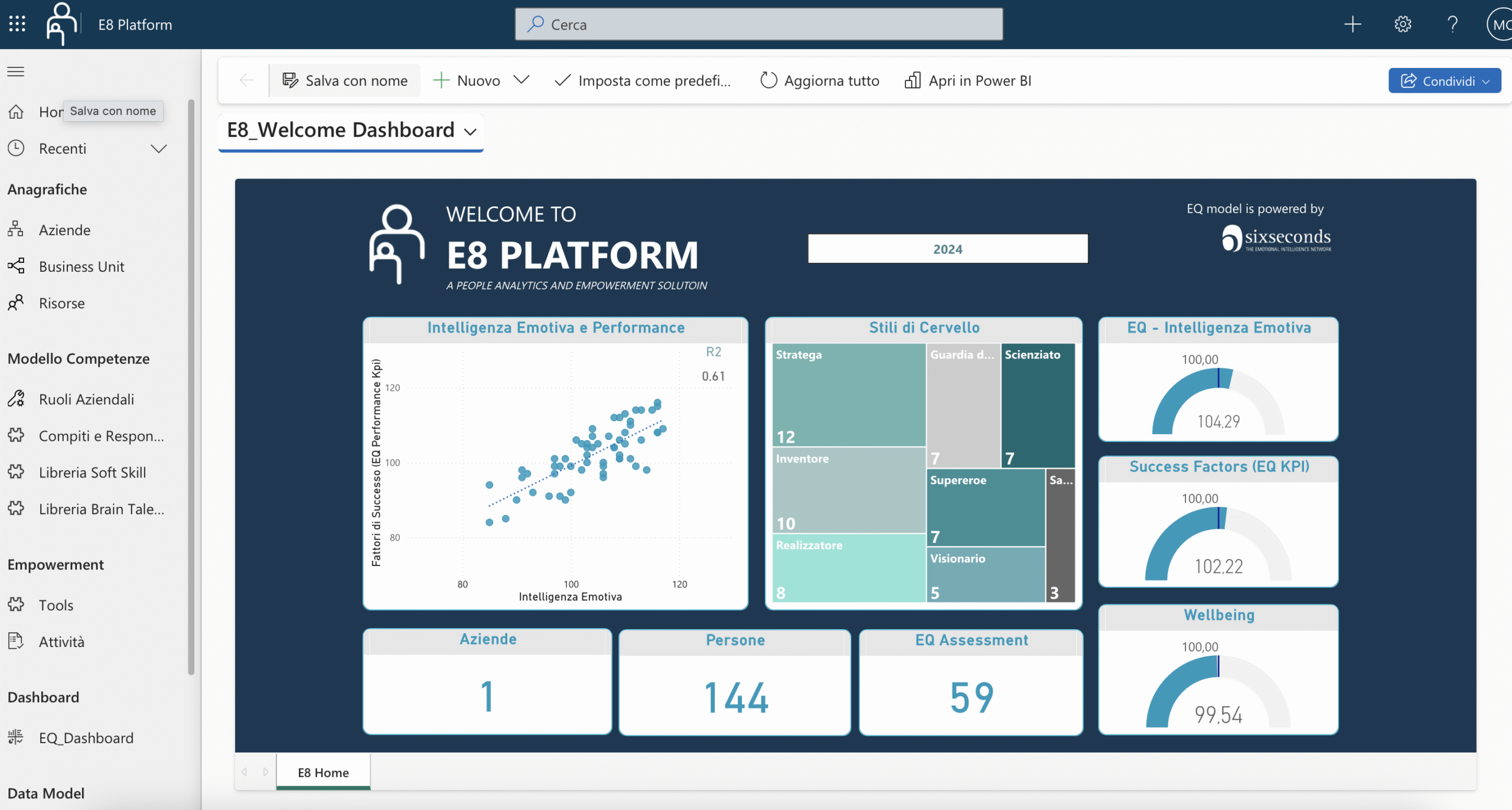Click the back arrow in toolbar
The height and width of the screenshot is (810, 1512).
(x=246, y=80)
